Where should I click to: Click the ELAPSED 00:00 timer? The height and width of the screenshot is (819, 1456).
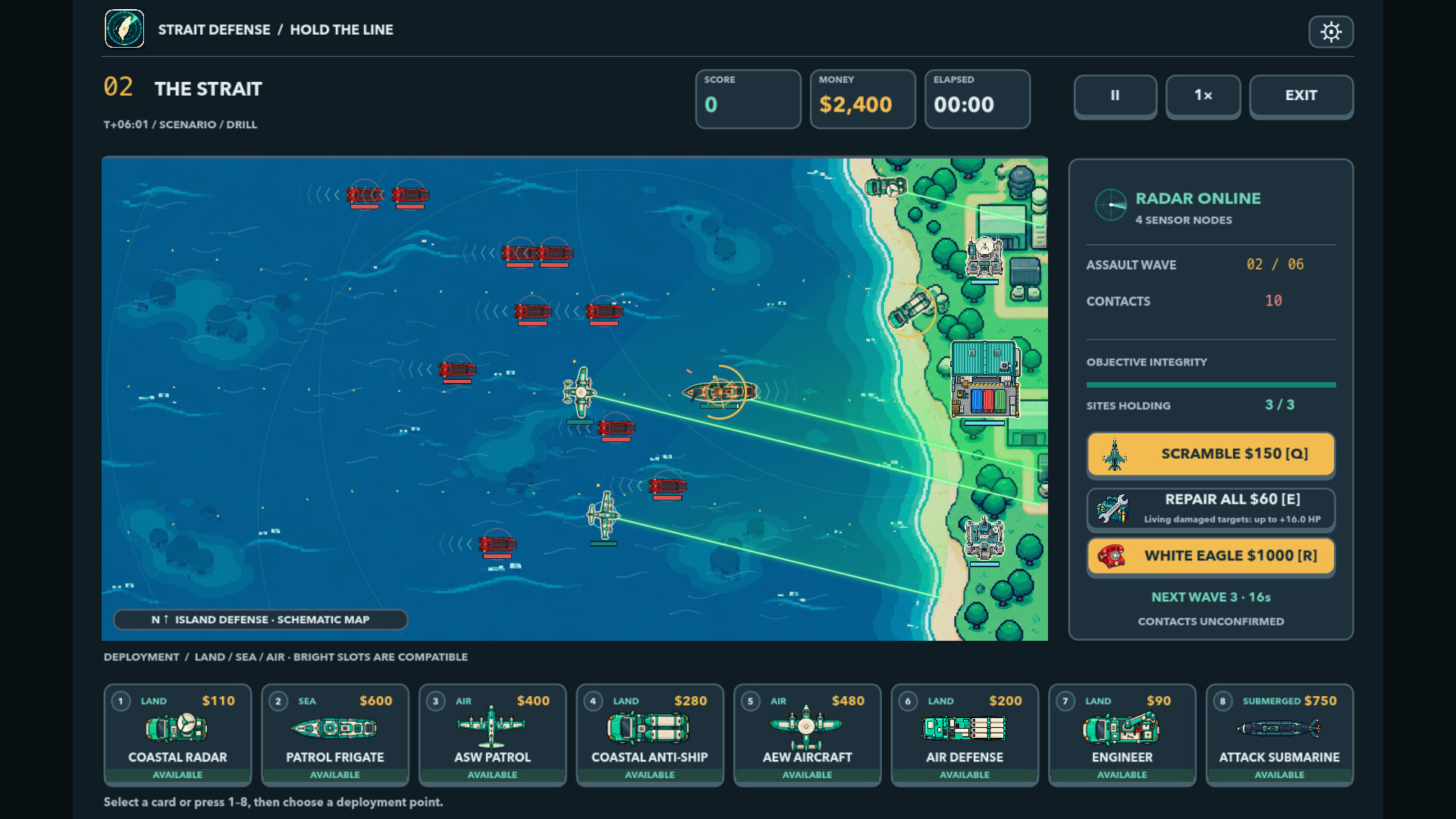click(x=977, y=99)
